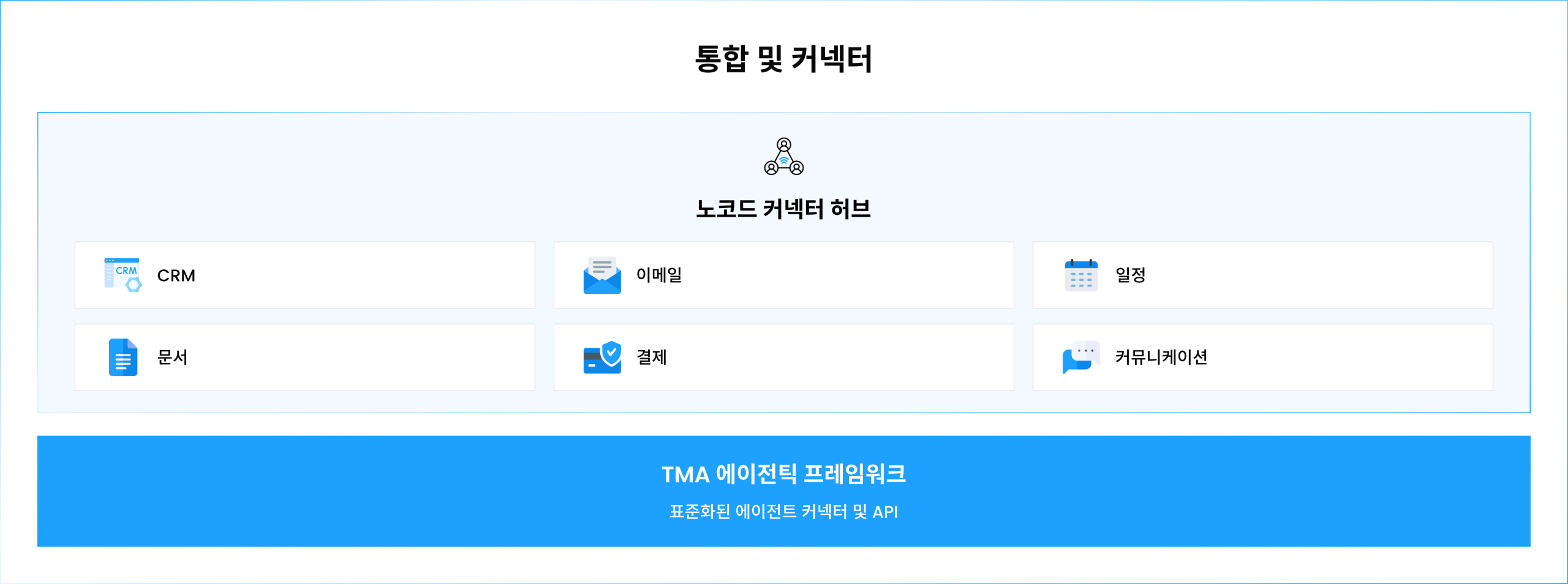Select the 커뮤니케이션 connector label
The height and width of the screenshot is (584, 1568).
[1161, 357]
